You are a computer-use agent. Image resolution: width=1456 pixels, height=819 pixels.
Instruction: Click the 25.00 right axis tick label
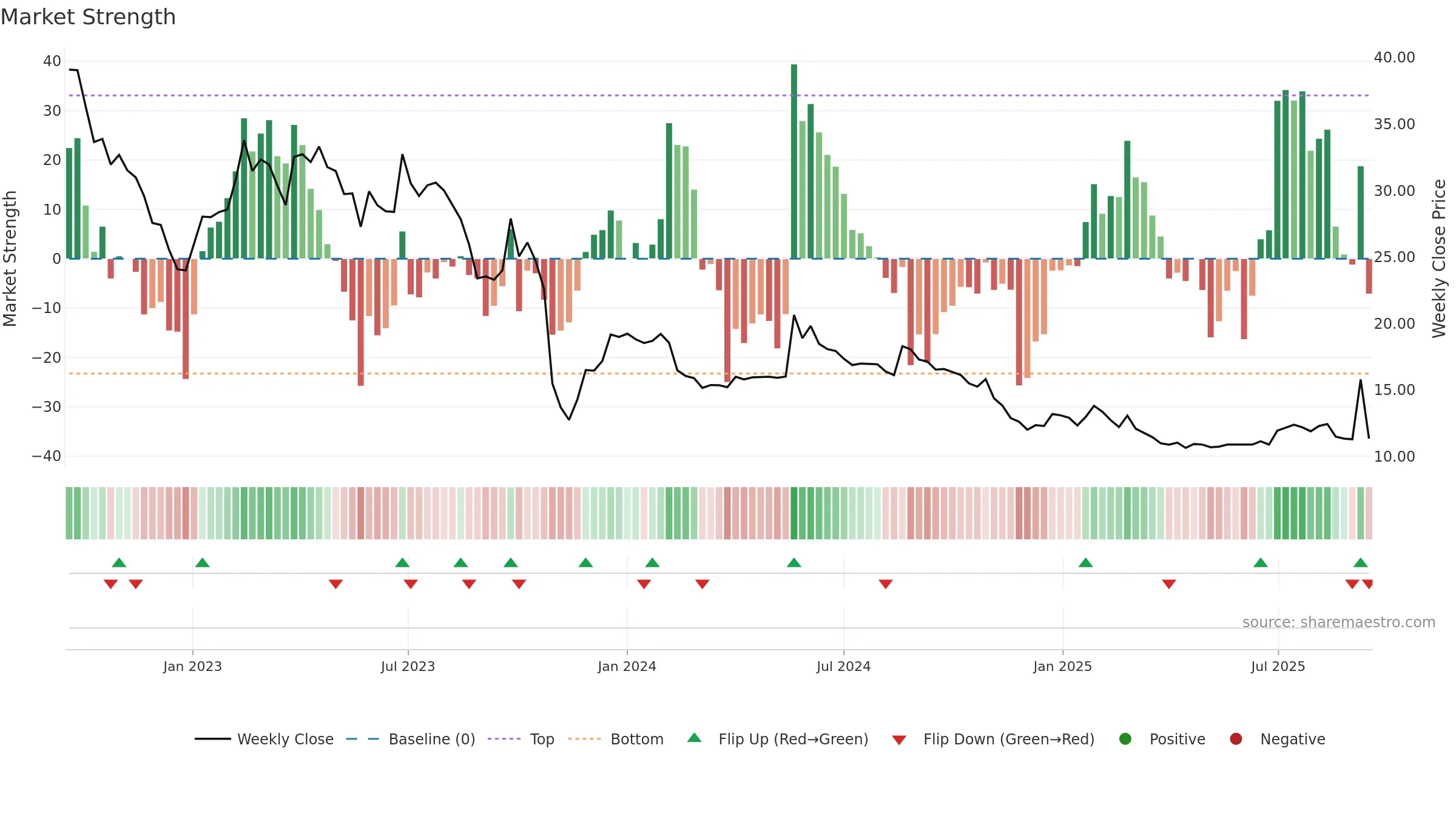[1394, 257]
